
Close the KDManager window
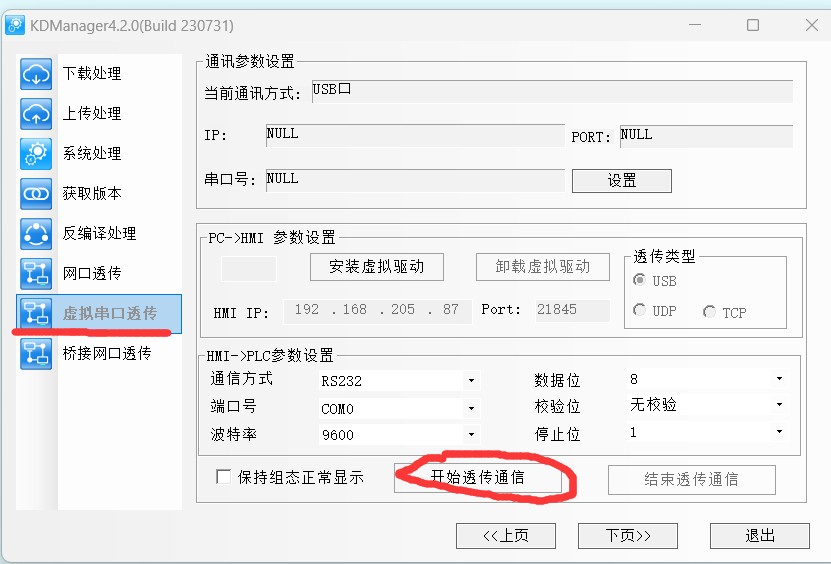(811, 25)
